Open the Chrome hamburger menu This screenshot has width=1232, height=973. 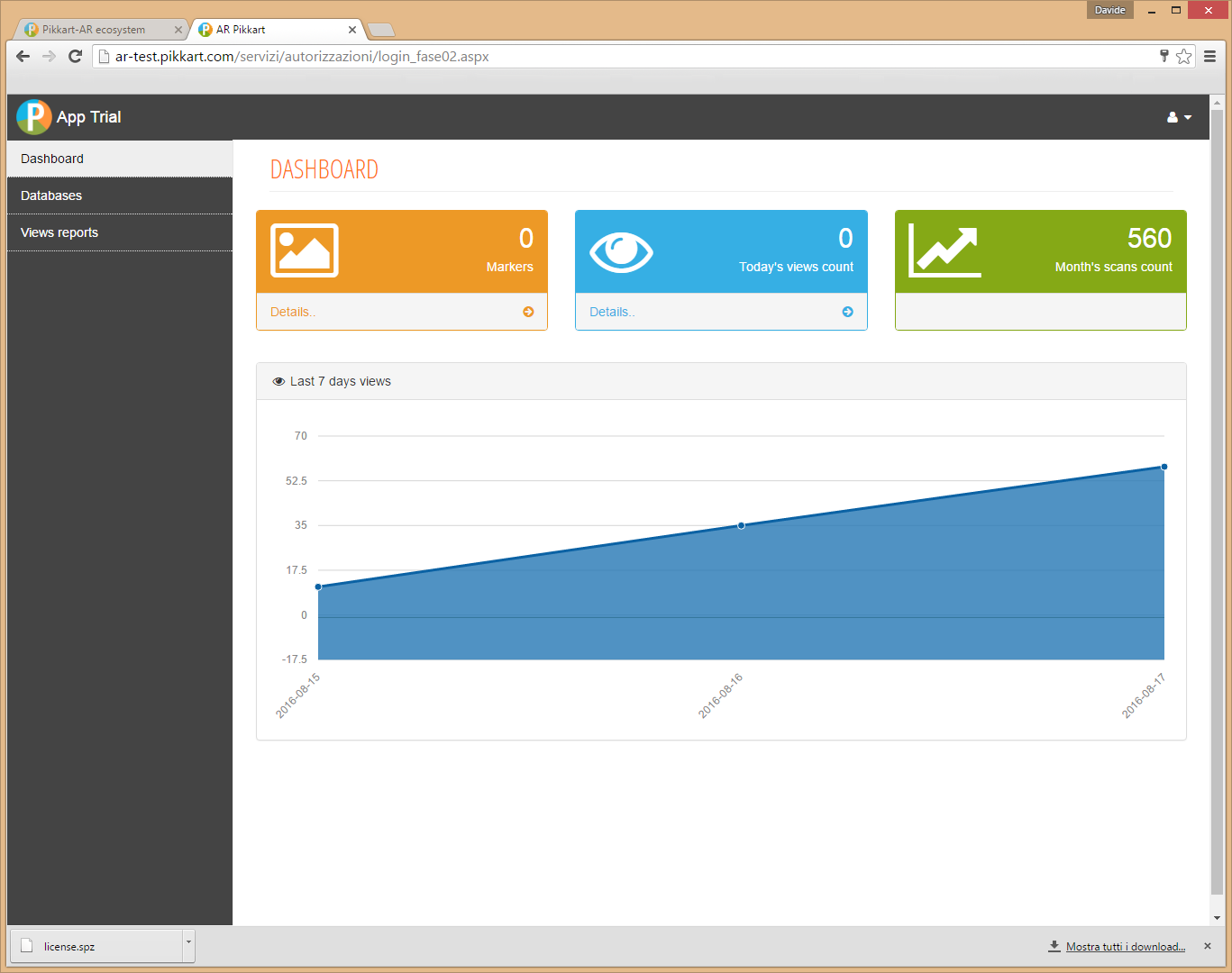point(1209,56)
